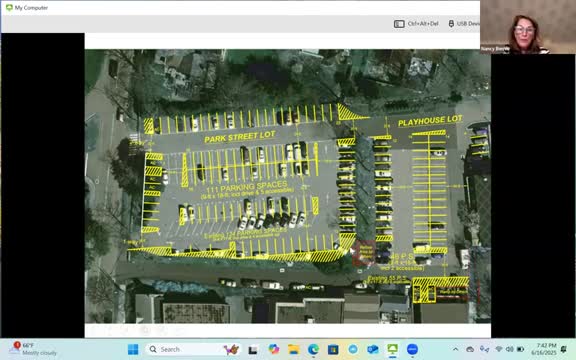Click the Ctrl+Alt+Del button

point(416,24)
